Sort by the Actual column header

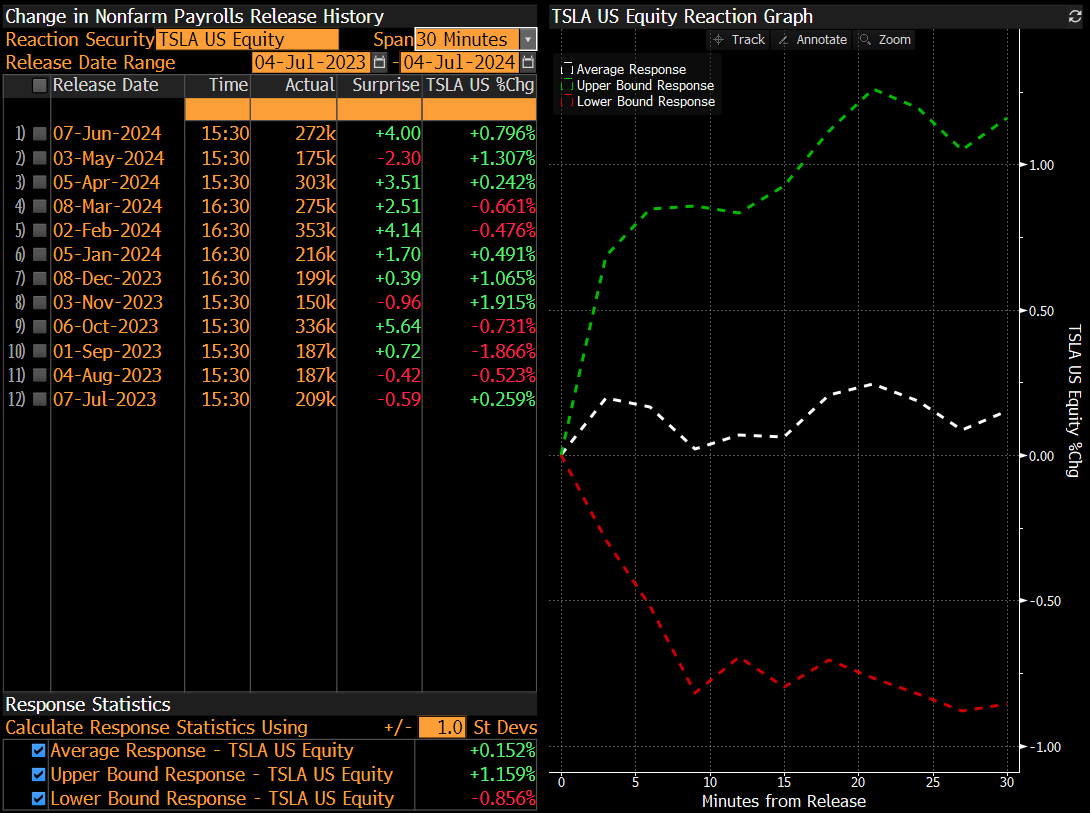pyautogui.click(x=310, y=85)
